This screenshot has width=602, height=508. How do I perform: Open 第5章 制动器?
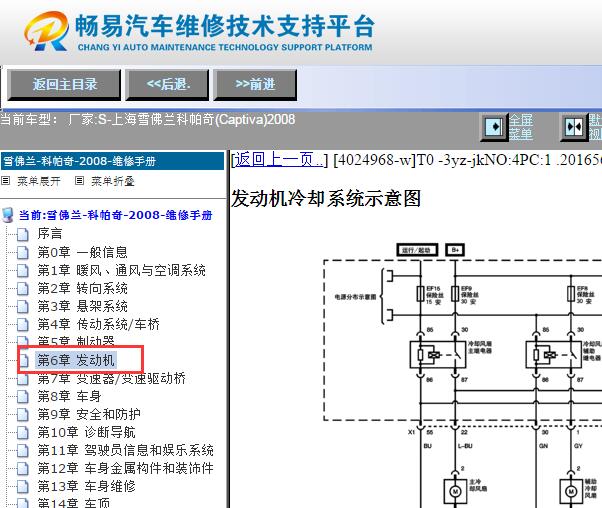(x=76, y=341)
